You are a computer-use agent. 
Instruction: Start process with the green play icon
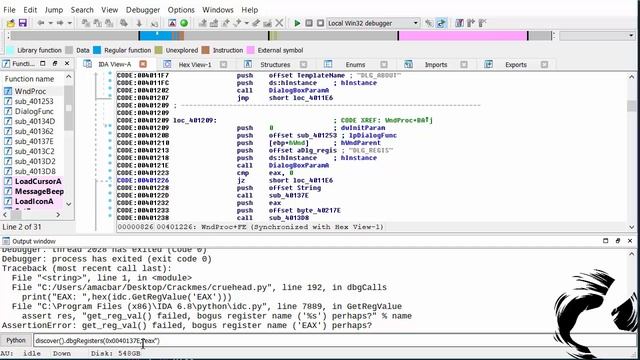[297, 23]
